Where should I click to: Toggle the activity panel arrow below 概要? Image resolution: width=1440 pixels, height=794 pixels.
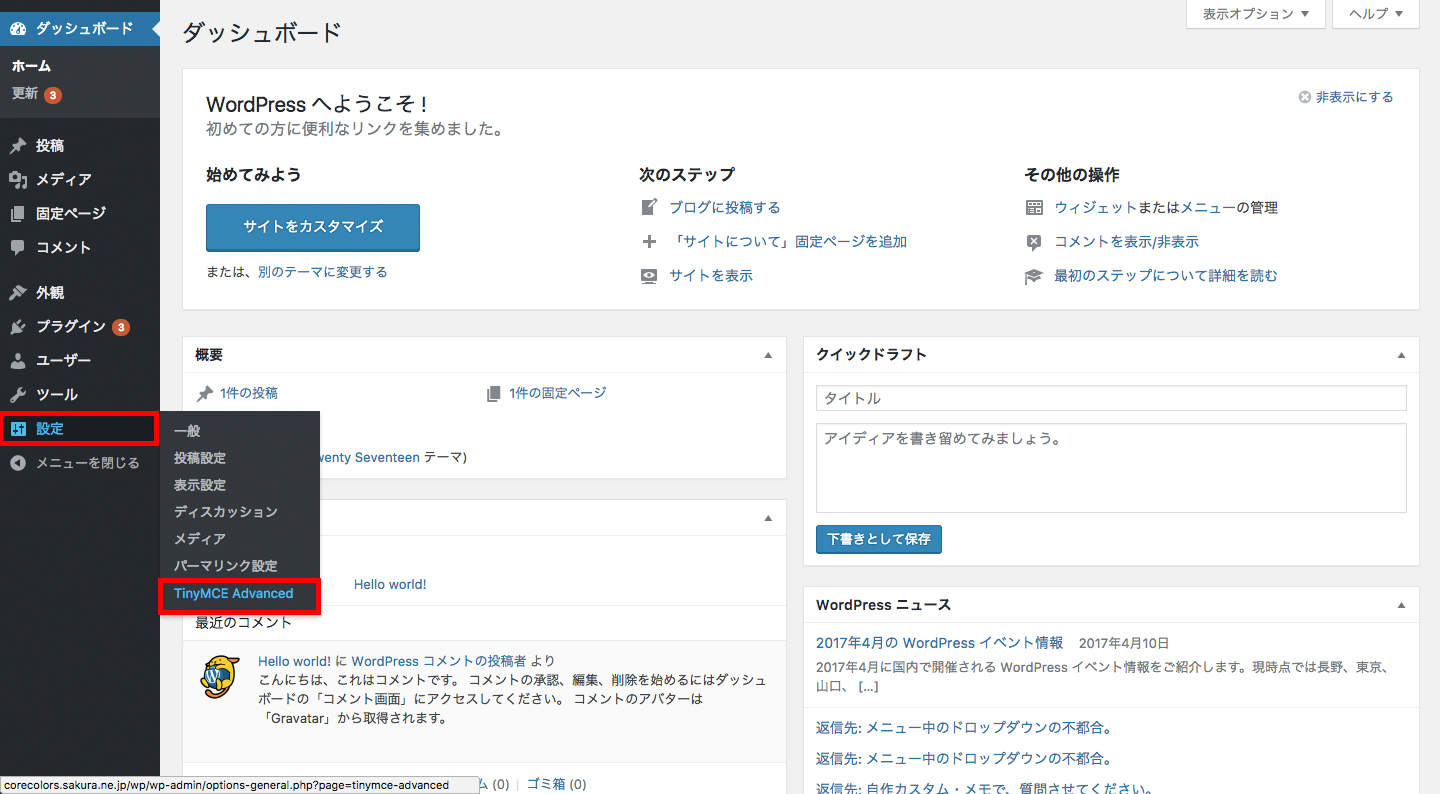coord(768,518)
